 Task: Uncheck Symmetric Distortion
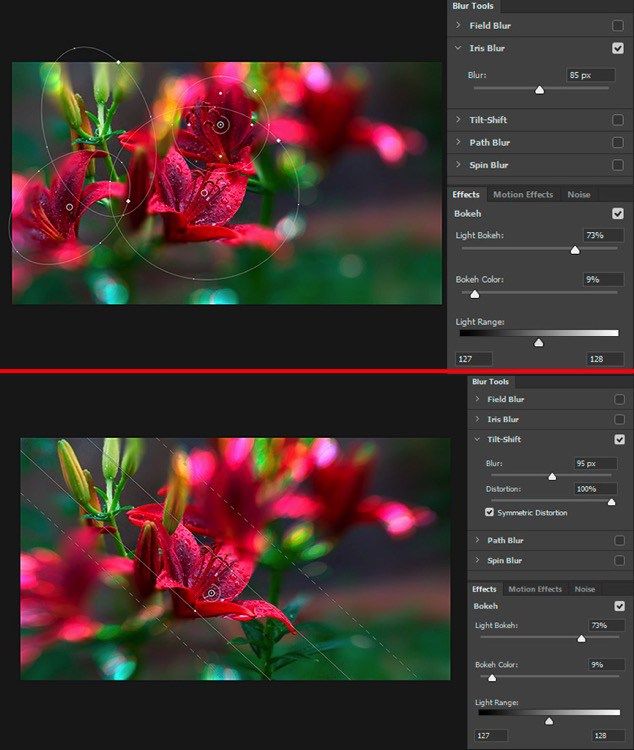(489, 513)
